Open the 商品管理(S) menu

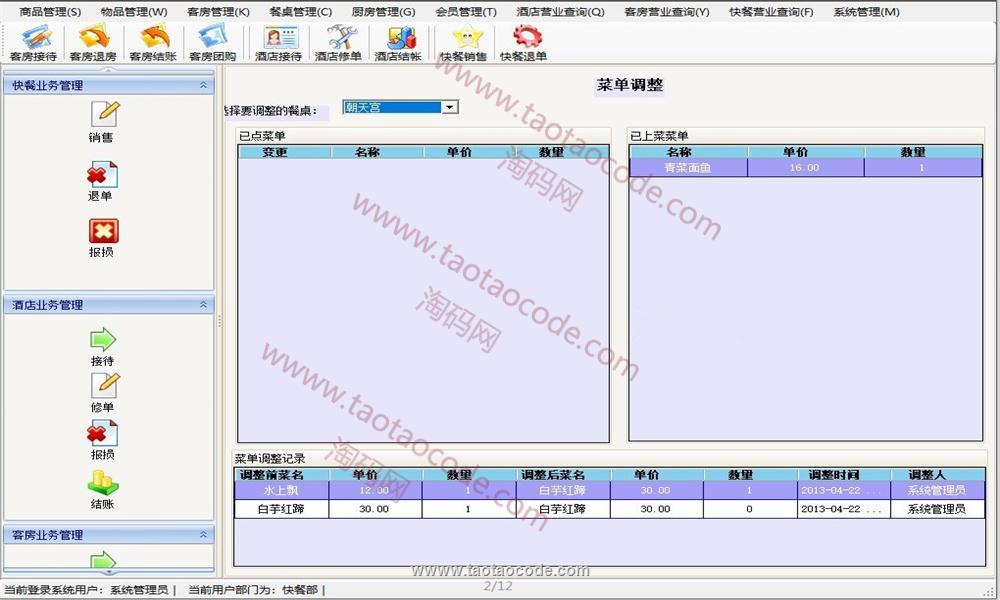[x=50, y=12]
